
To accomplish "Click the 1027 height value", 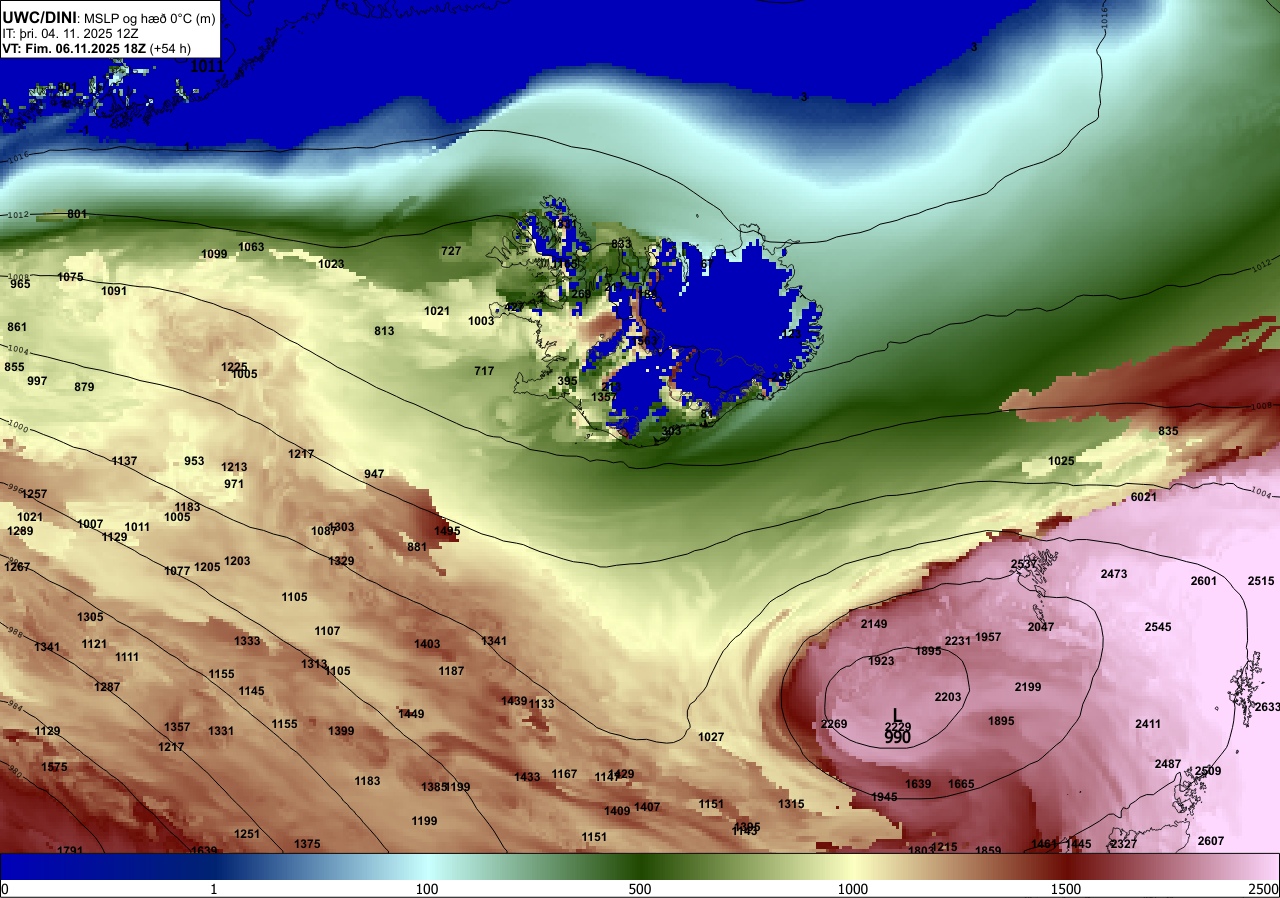I will [711, 737].
